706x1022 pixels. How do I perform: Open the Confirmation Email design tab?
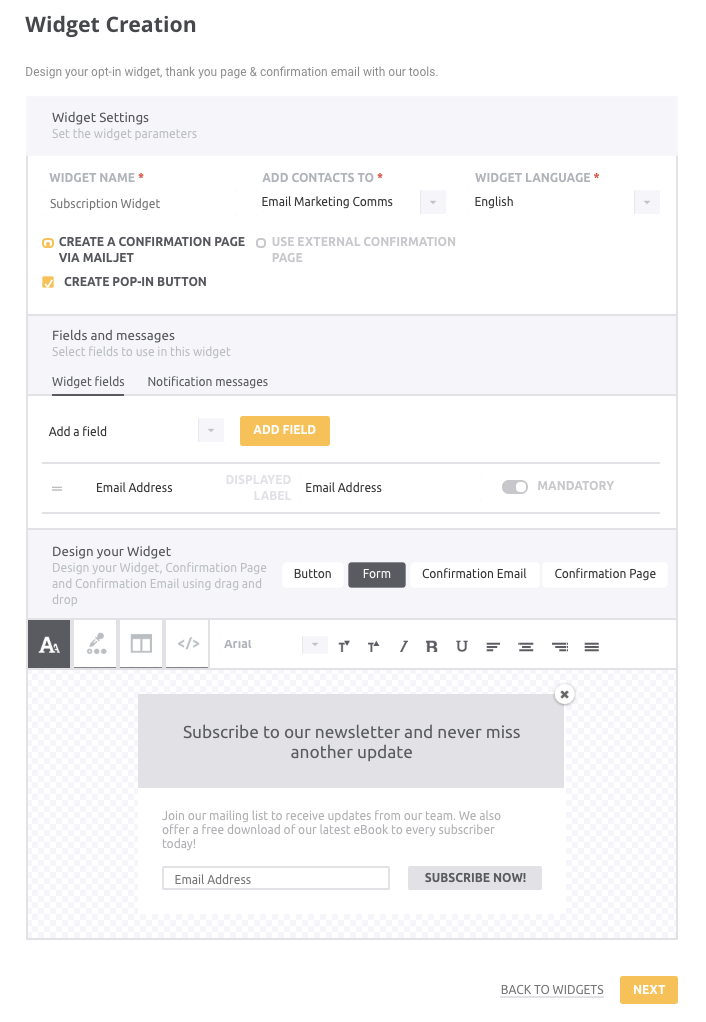pos(474,574)
